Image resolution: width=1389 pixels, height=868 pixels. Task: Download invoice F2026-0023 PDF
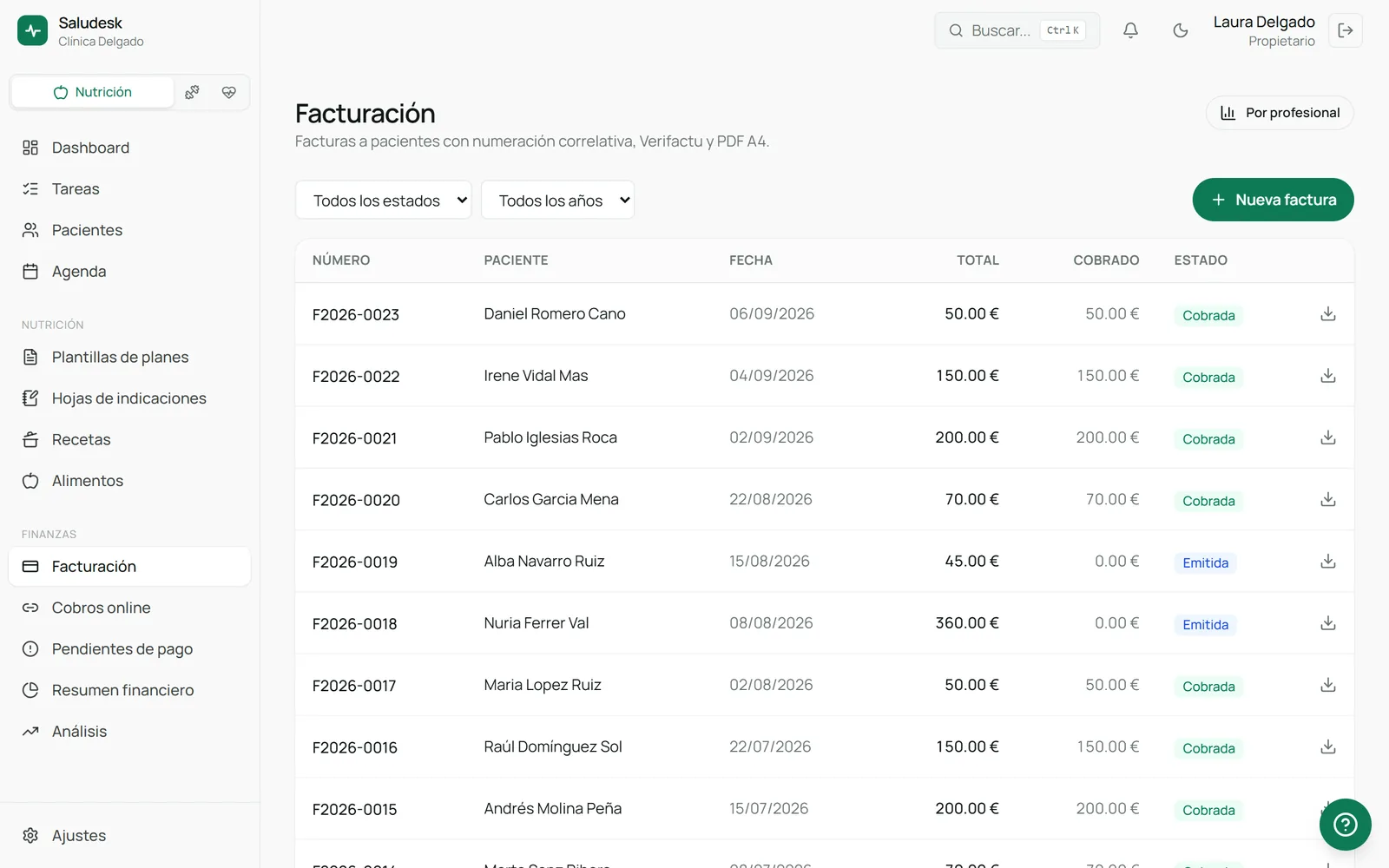[x=1328, y=314]
